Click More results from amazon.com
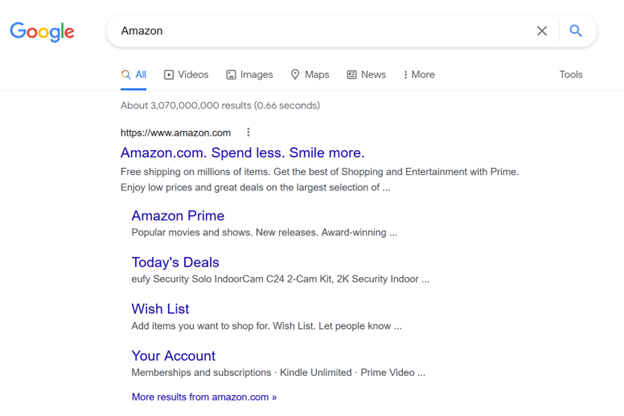Screen dimensions: 624x416 click(x=204, y=397)
